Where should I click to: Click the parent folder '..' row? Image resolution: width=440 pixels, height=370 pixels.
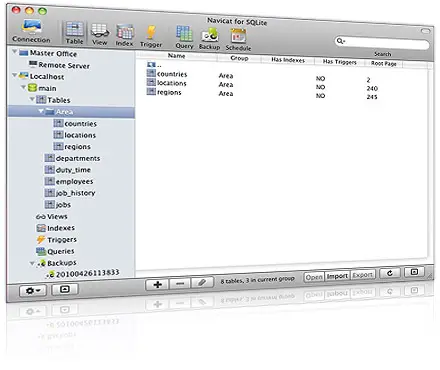155,65
